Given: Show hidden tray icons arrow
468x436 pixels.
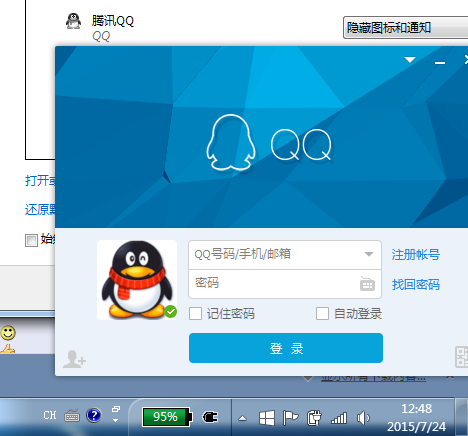Looking at the screenshot, I should pyautogui.click(x=243, y=418).
